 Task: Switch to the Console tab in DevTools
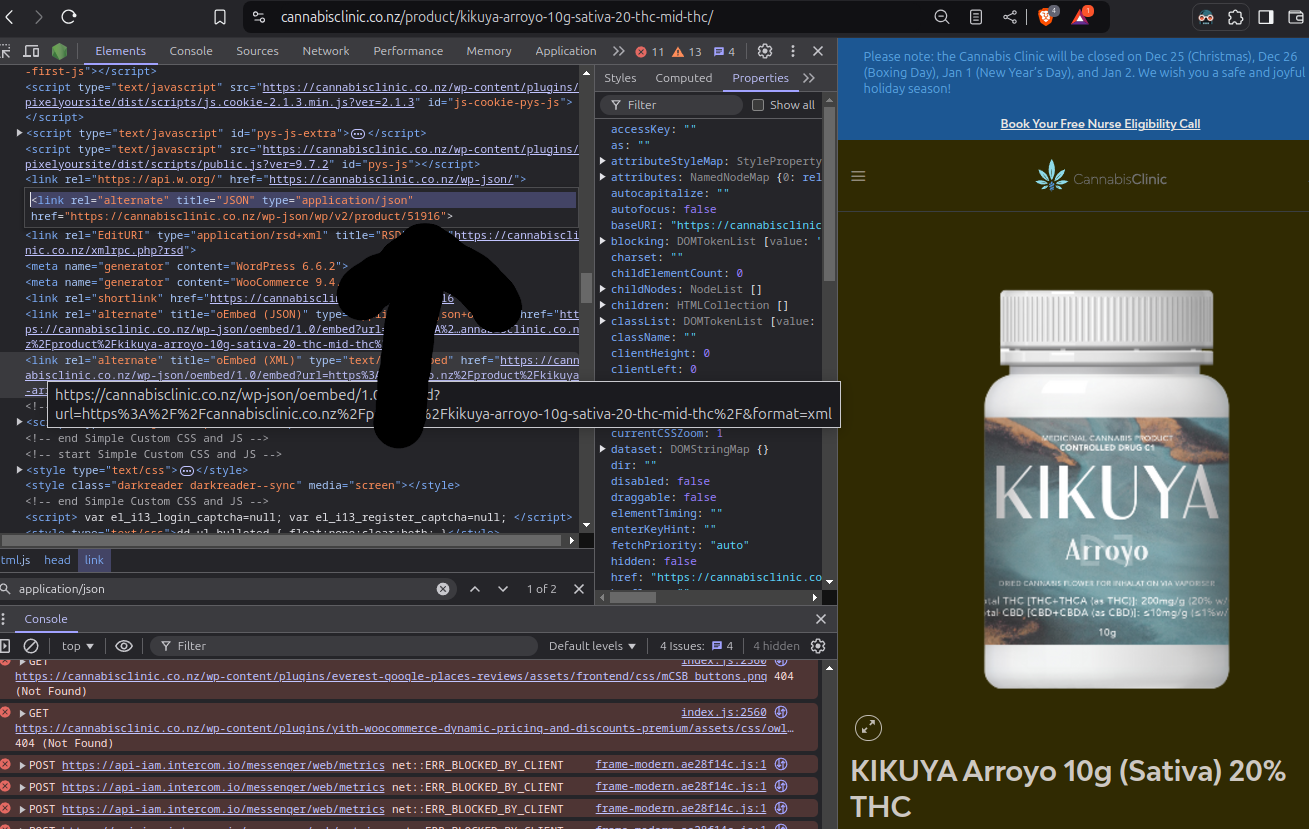tap(191, 51)
